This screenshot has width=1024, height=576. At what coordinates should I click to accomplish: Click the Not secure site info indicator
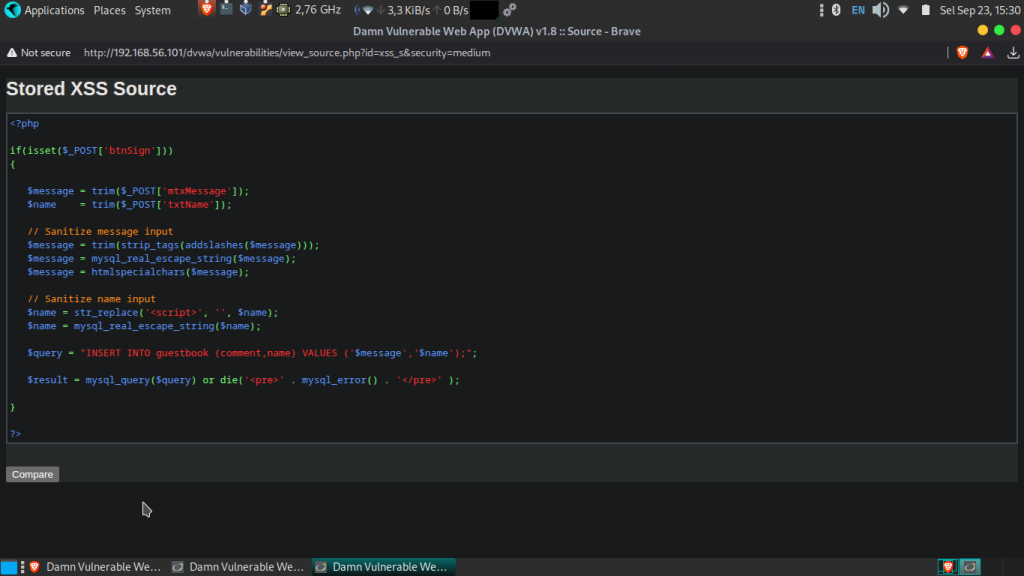pos(38,53)
